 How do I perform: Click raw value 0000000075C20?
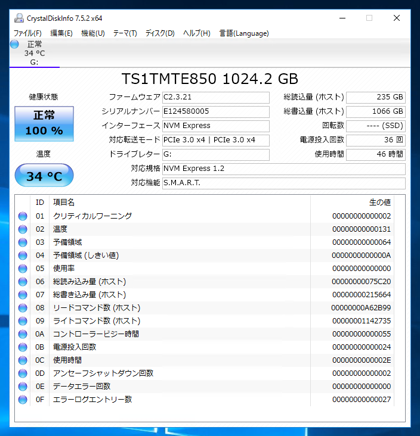tap(361, 282)
